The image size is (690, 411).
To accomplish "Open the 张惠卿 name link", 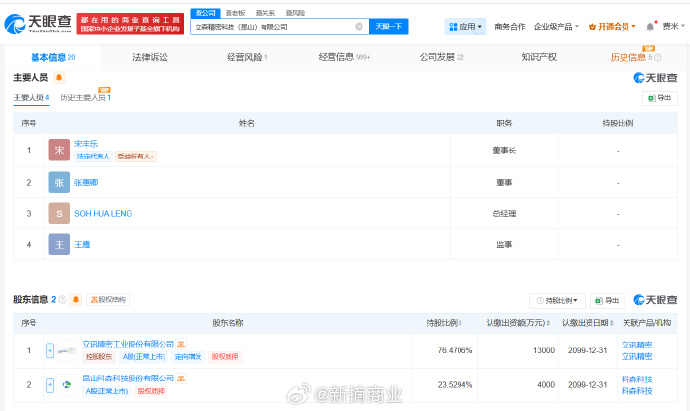I will [x=86, y=183].
